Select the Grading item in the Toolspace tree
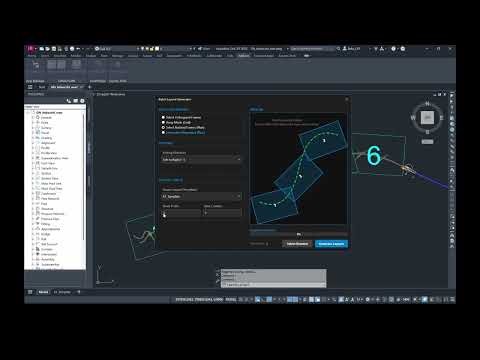Screen dimensions: 480x360 46,138
